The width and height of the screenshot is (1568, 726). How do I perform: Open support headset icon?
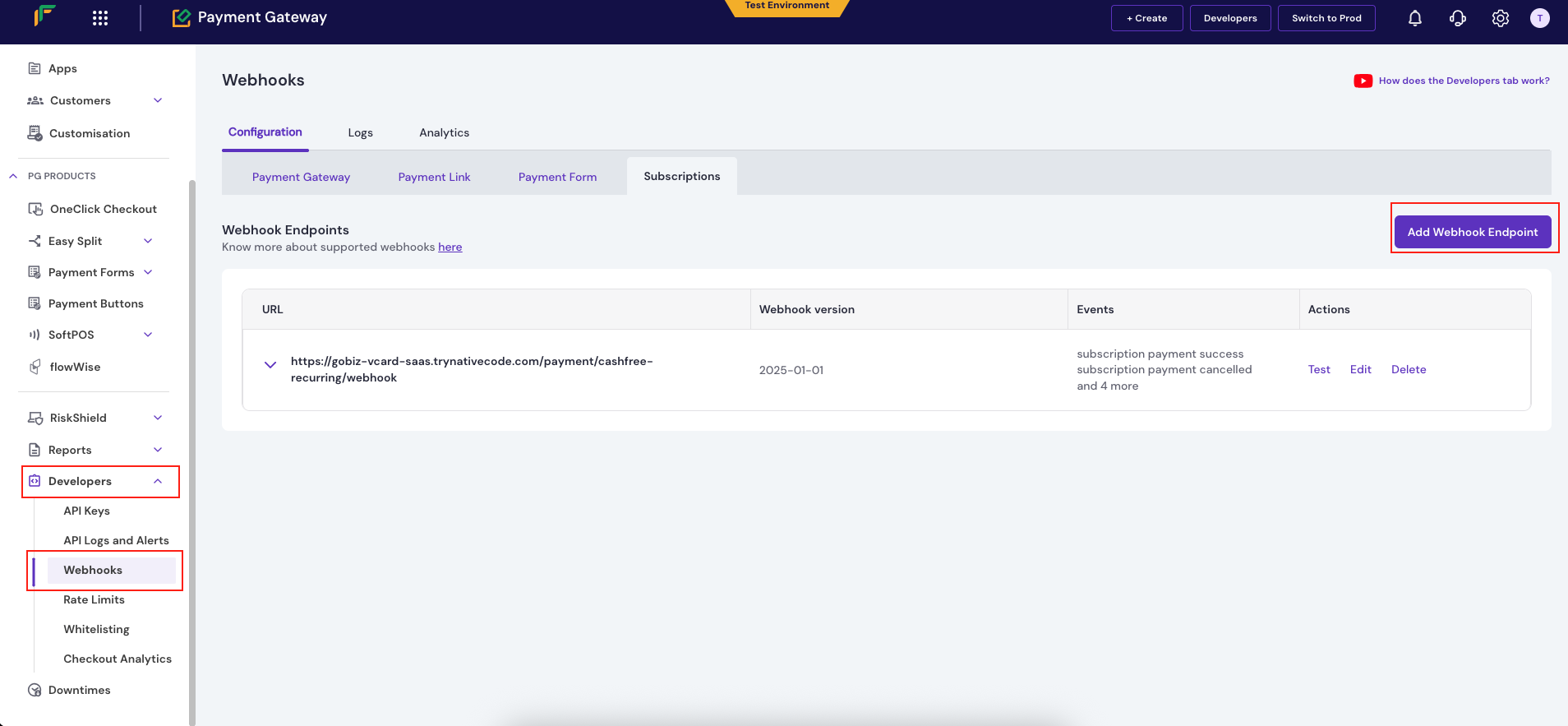click(x=1458, y=18)
